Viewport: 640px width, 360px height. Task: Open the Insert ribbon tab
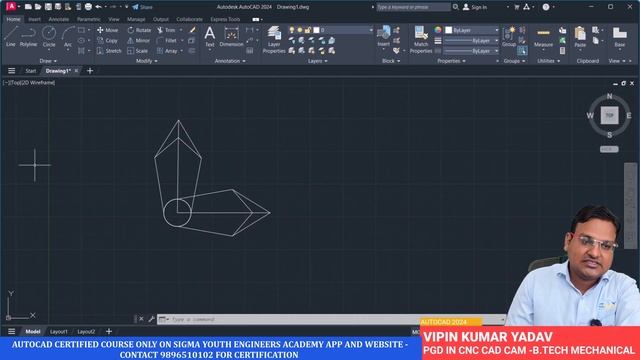34,19
